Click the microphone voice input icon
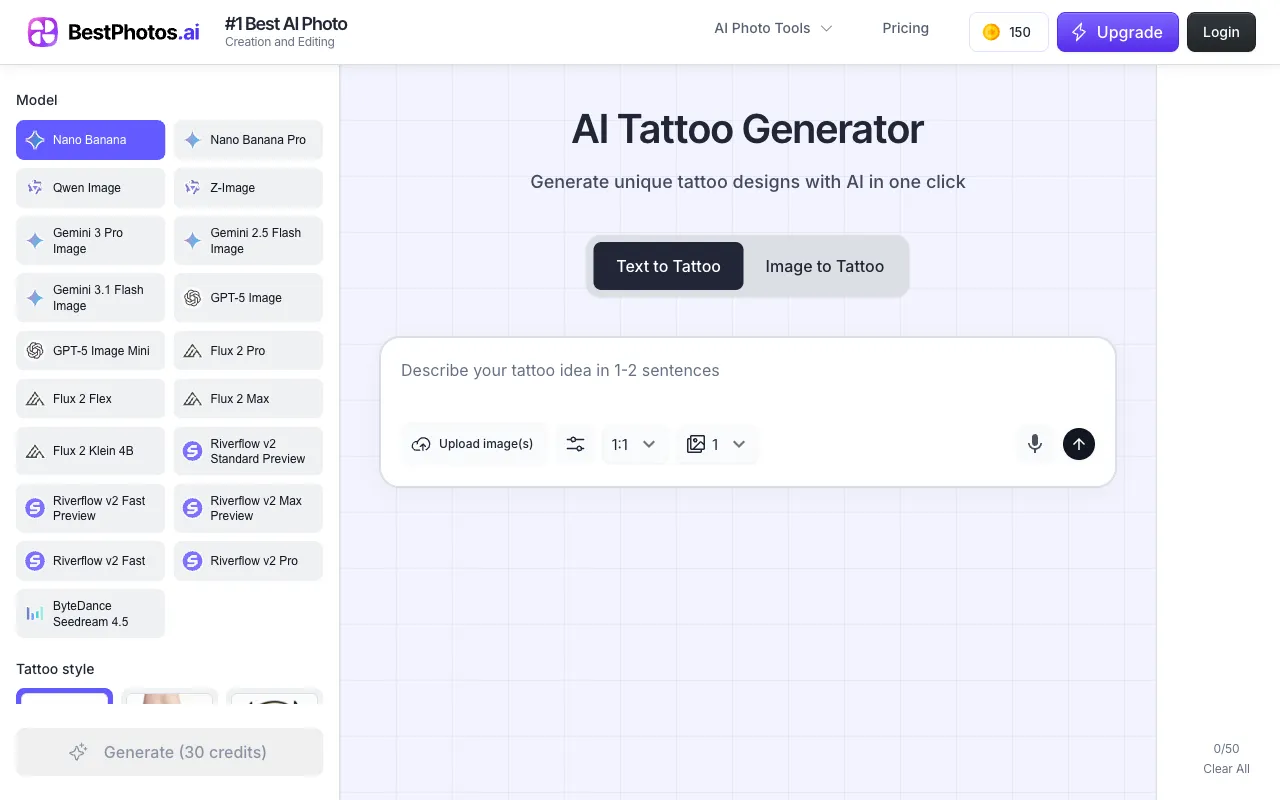Screen dimensions: 1280x800 [x=1035, y=443]
